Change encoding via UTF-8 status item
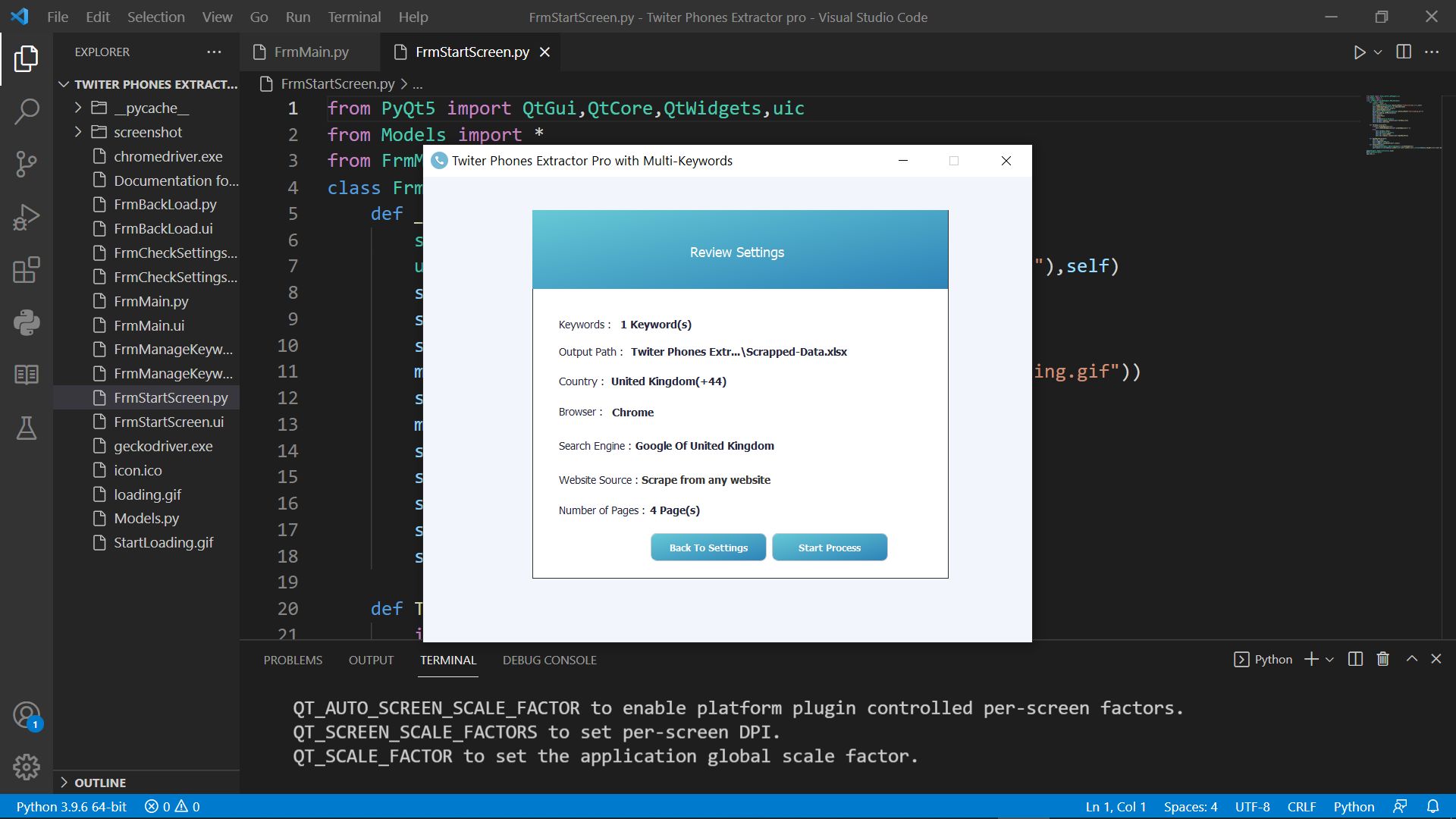The height and width of the screenshot is (819, 1456). (1252, 806)
